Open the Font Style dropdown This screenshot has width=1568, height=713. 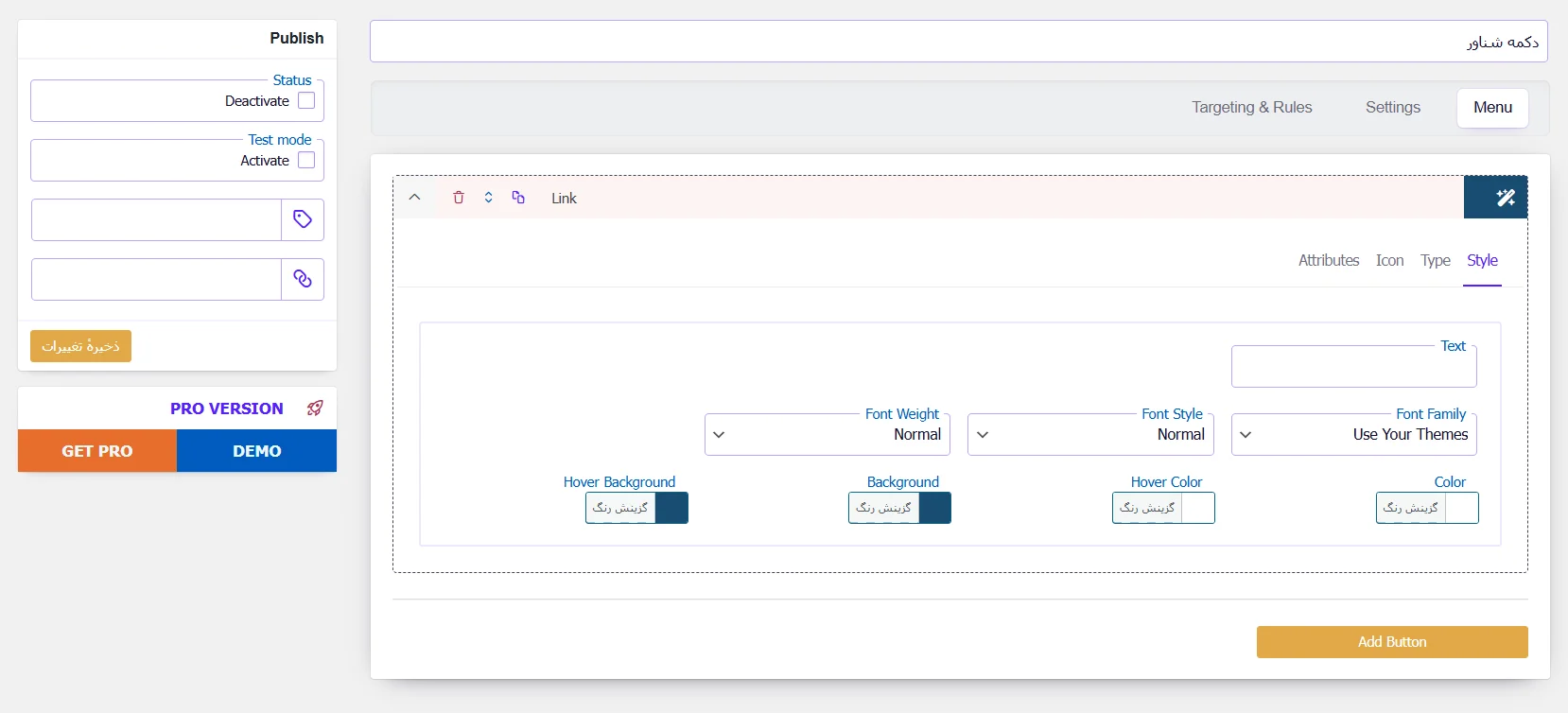[1090, 435]
